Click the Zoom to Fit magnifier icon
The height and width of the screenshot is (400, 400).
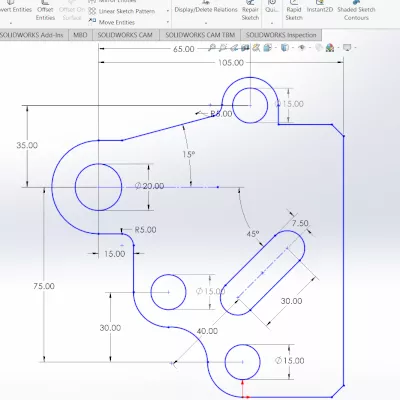[212, 48]
